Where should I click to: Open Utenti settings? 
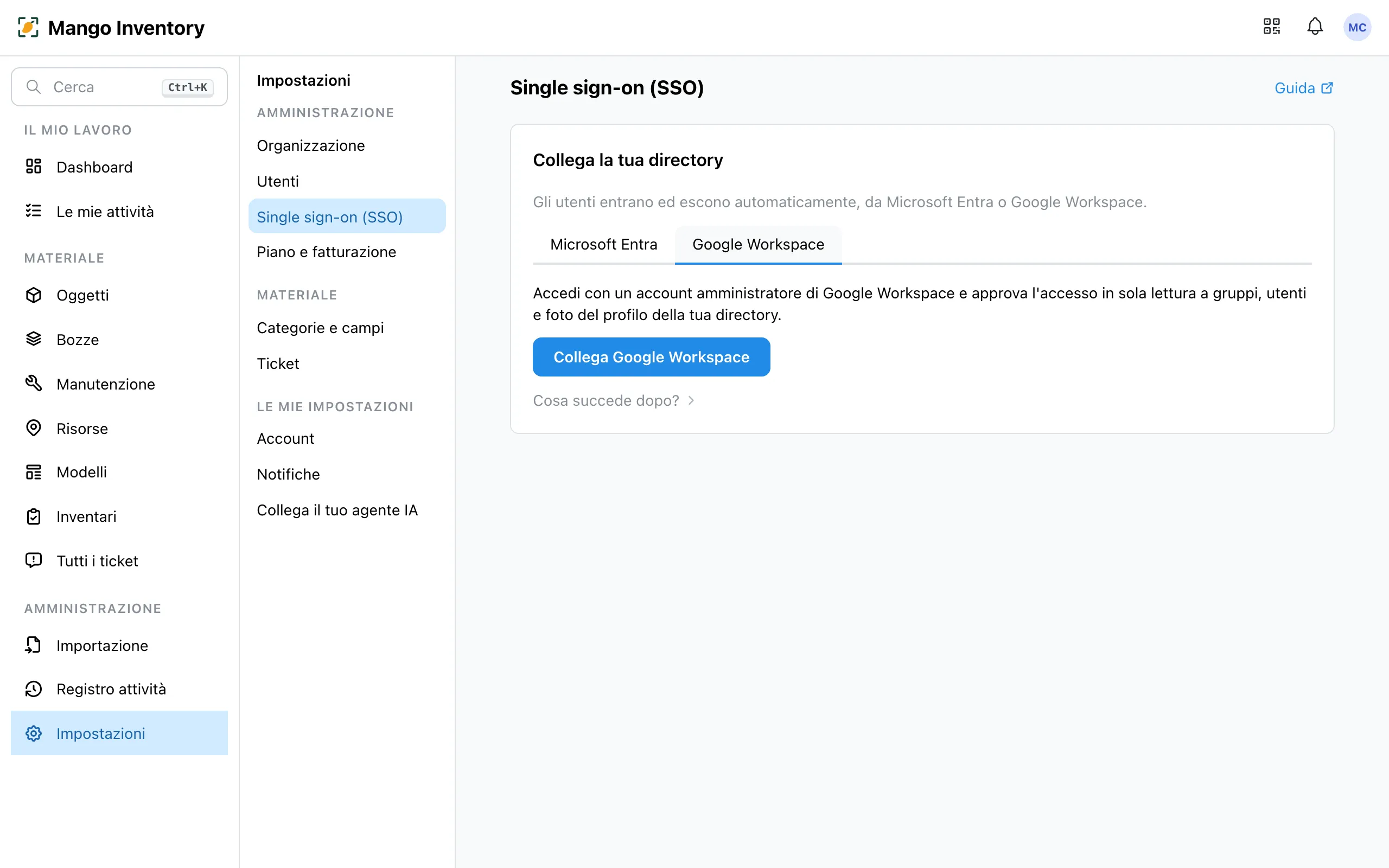tap(347, 181)
